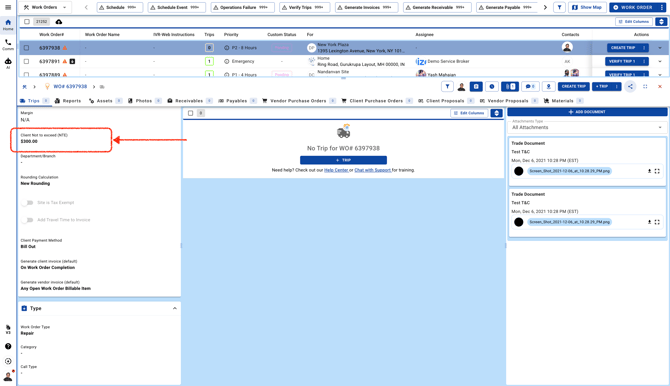Switch to the Assets tab
The width and height of the screenshot is (670, 386).
click(x=105, y=101)
